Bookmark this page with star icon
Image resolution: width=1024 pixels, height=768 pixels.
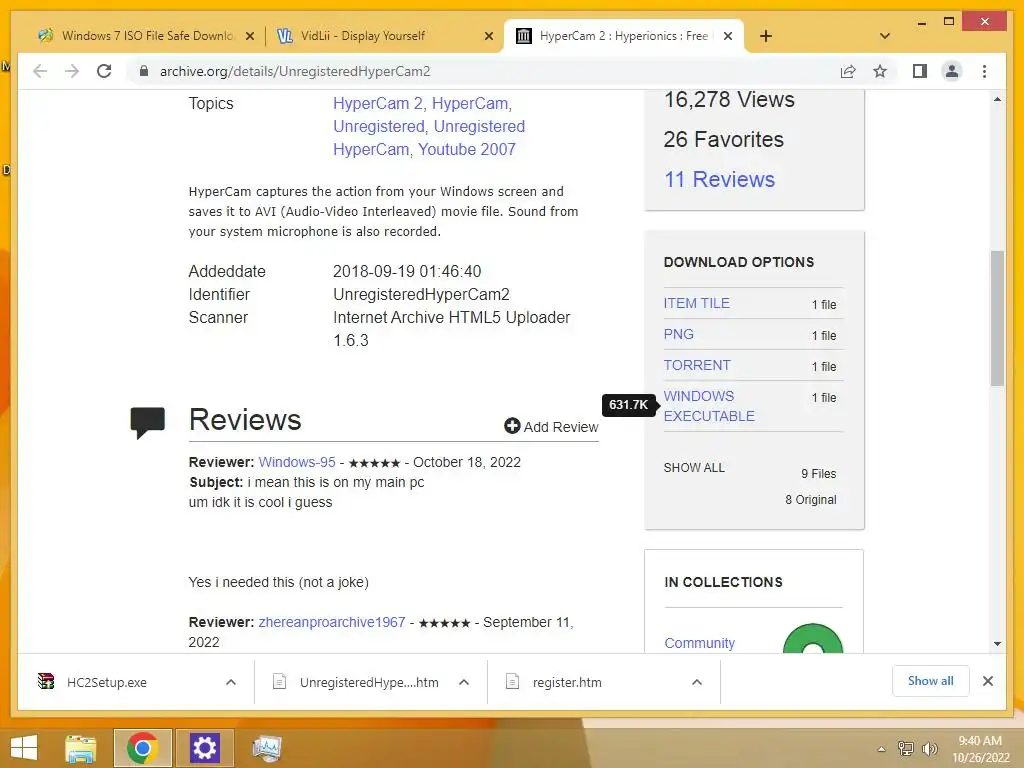tap(880, 71)
